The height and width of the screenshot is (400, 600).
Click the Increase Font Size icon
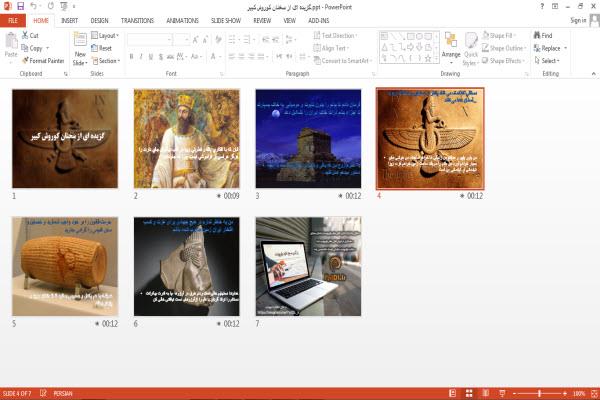196,39
